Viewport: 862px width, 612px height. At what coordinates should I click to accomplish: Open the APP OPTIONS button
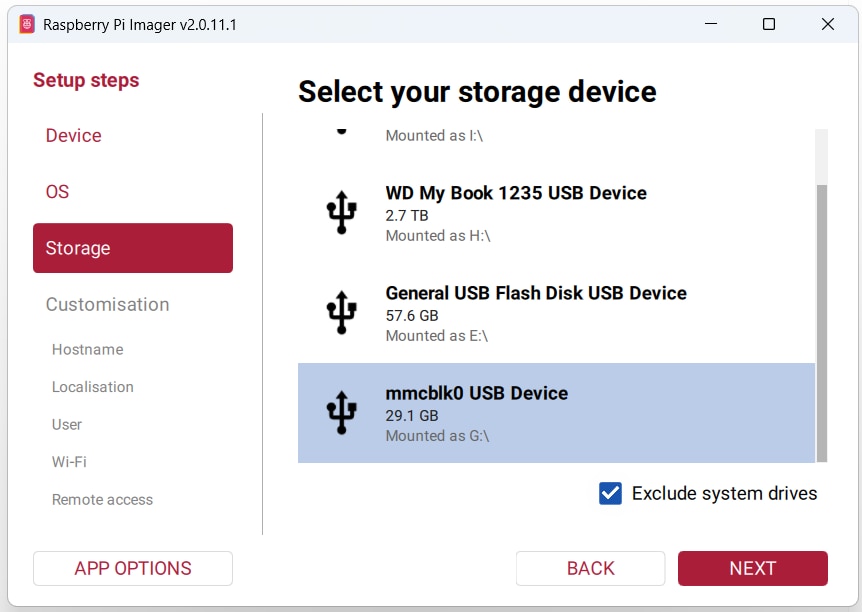pos(133,568)
